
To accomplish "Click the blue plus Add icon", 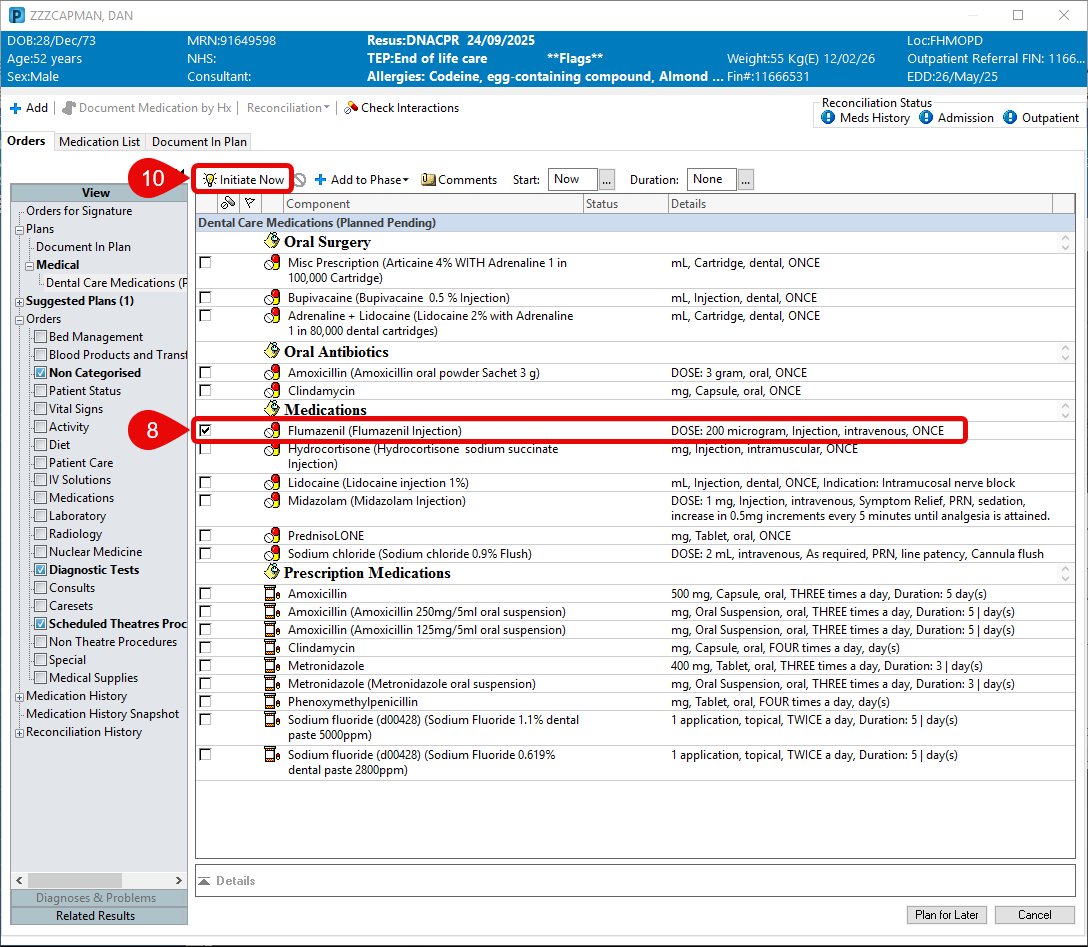I will [15, 108].
